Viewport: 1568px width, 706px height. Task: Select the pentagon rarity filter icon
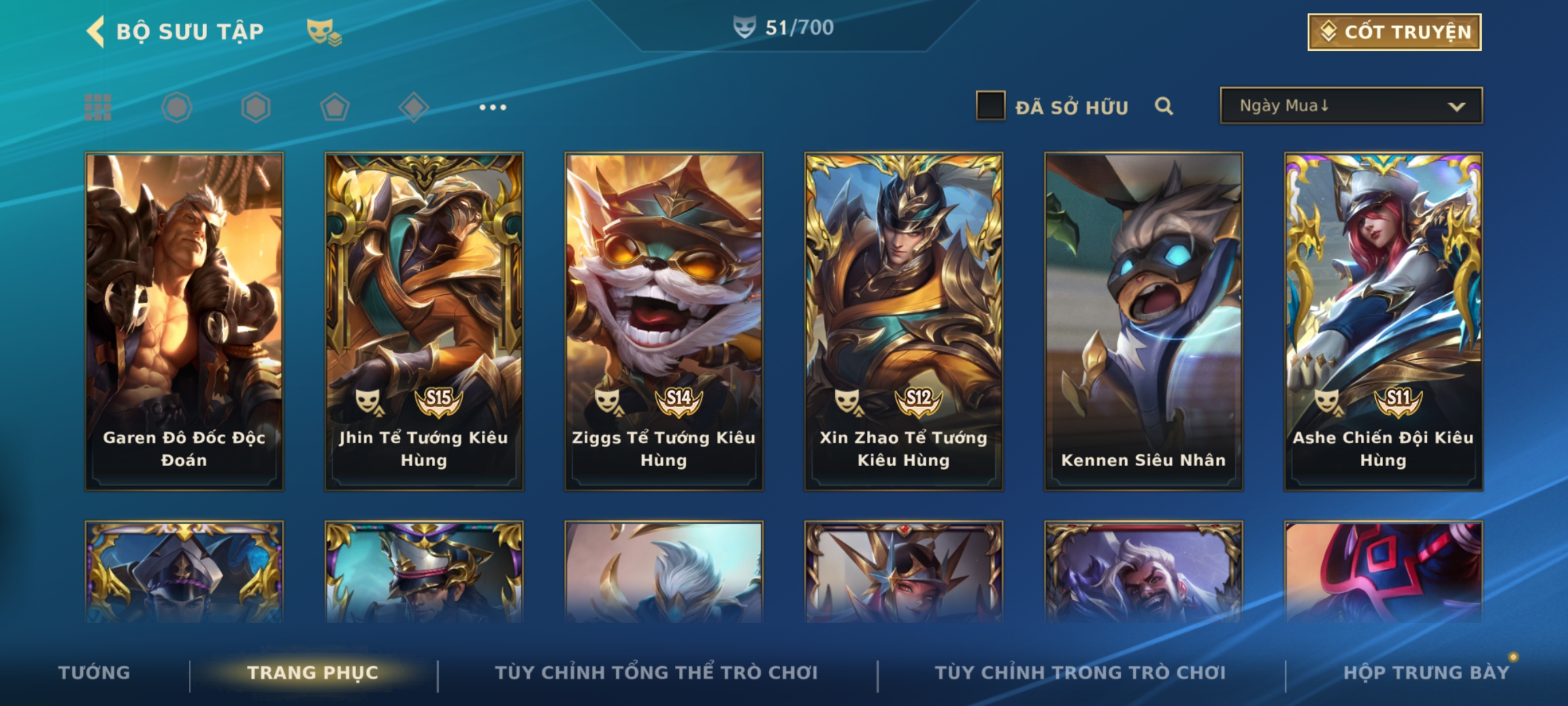(x=335, y=107)
